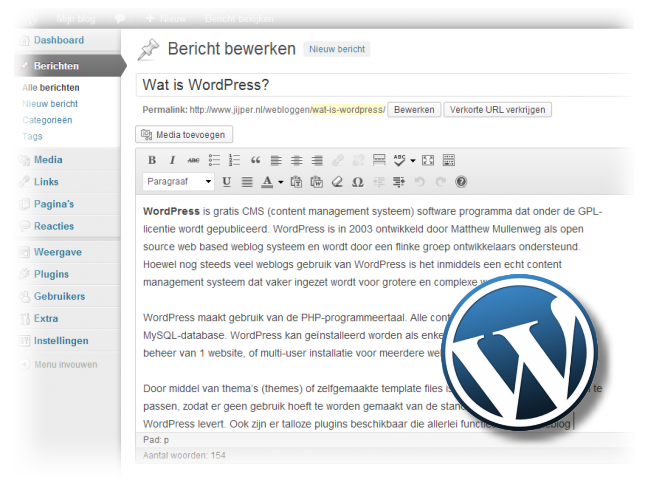Image resolution: width=653 pixels, height=485 pixels.
Task: Click Nieuw bericht button beside heading
Action: coord(337,49)
